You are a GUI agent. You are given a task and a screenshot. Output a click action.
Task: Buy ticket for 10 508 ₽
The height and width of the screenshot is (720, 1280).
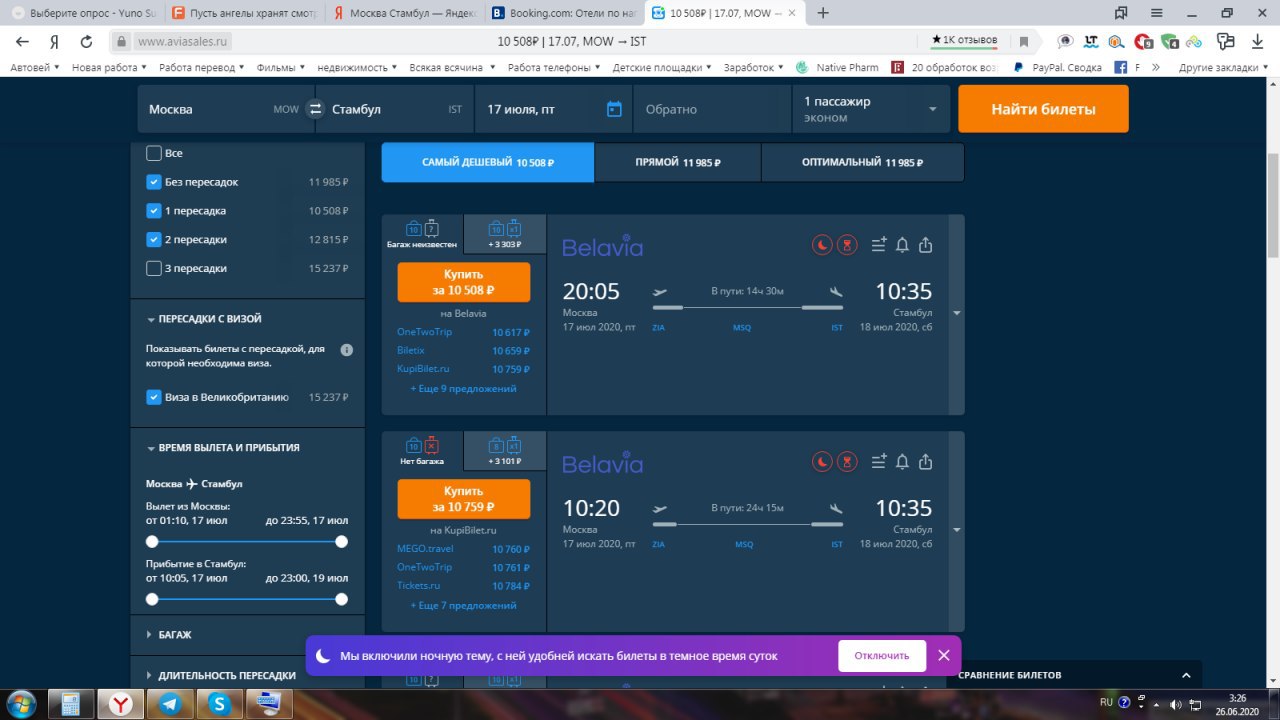[463, 282]
